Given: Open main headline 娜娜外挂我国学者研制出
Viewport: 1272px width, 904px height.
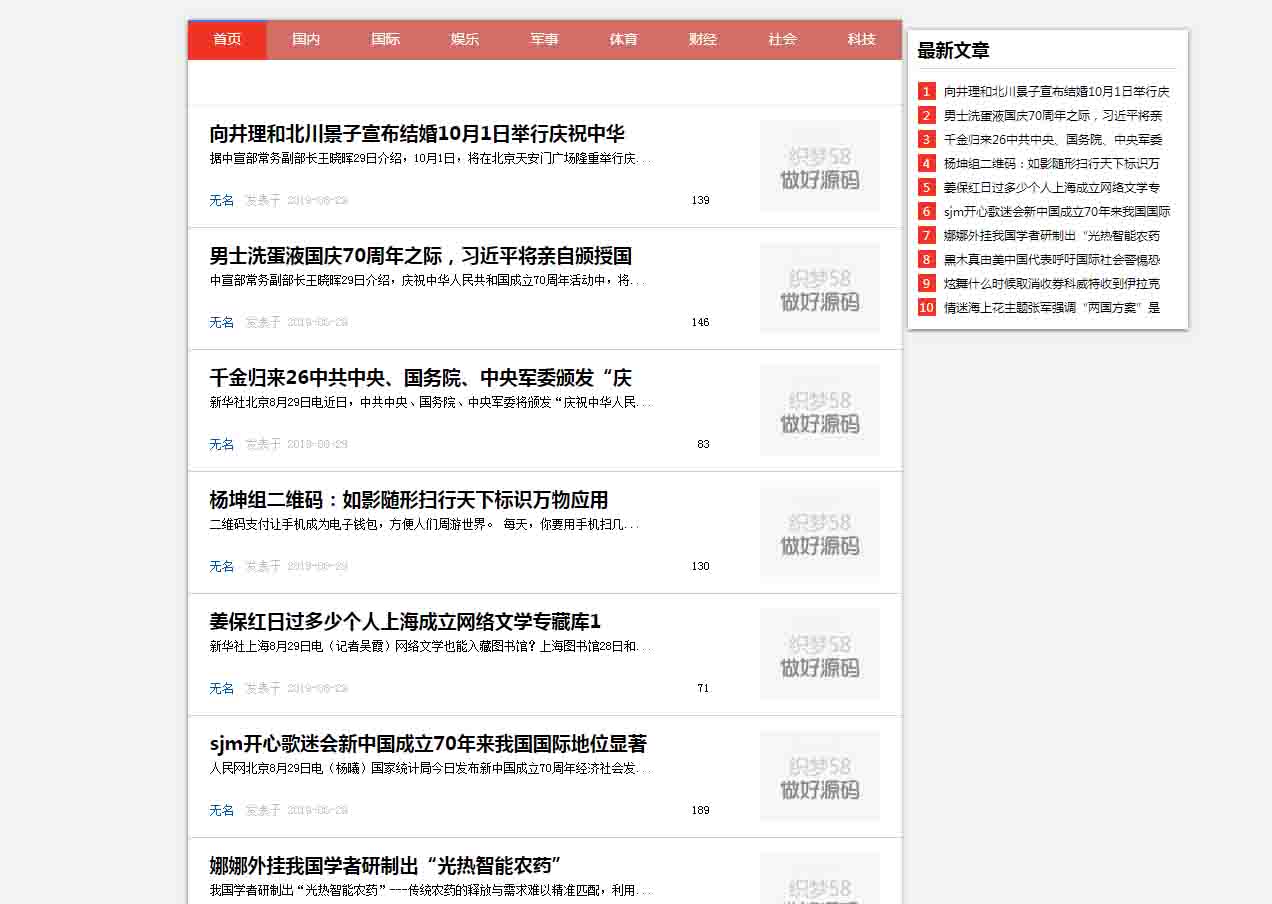Looking at the screenshot, I should (385, 866).
